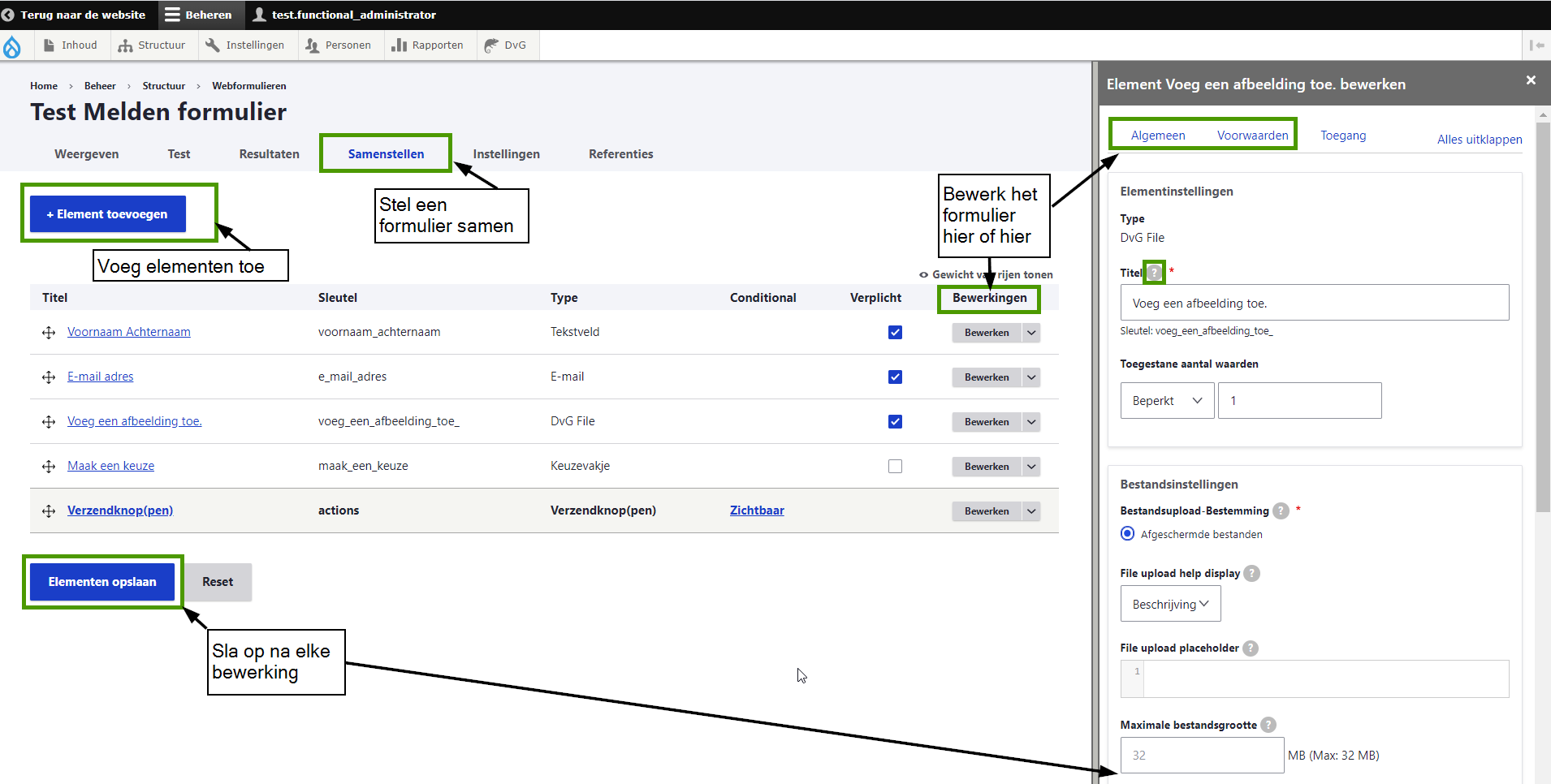Open help for Bestandsupload-Bestemming
This screenshot has height=784, width=1551.
pyautogui.click(x=1281, y=510)
